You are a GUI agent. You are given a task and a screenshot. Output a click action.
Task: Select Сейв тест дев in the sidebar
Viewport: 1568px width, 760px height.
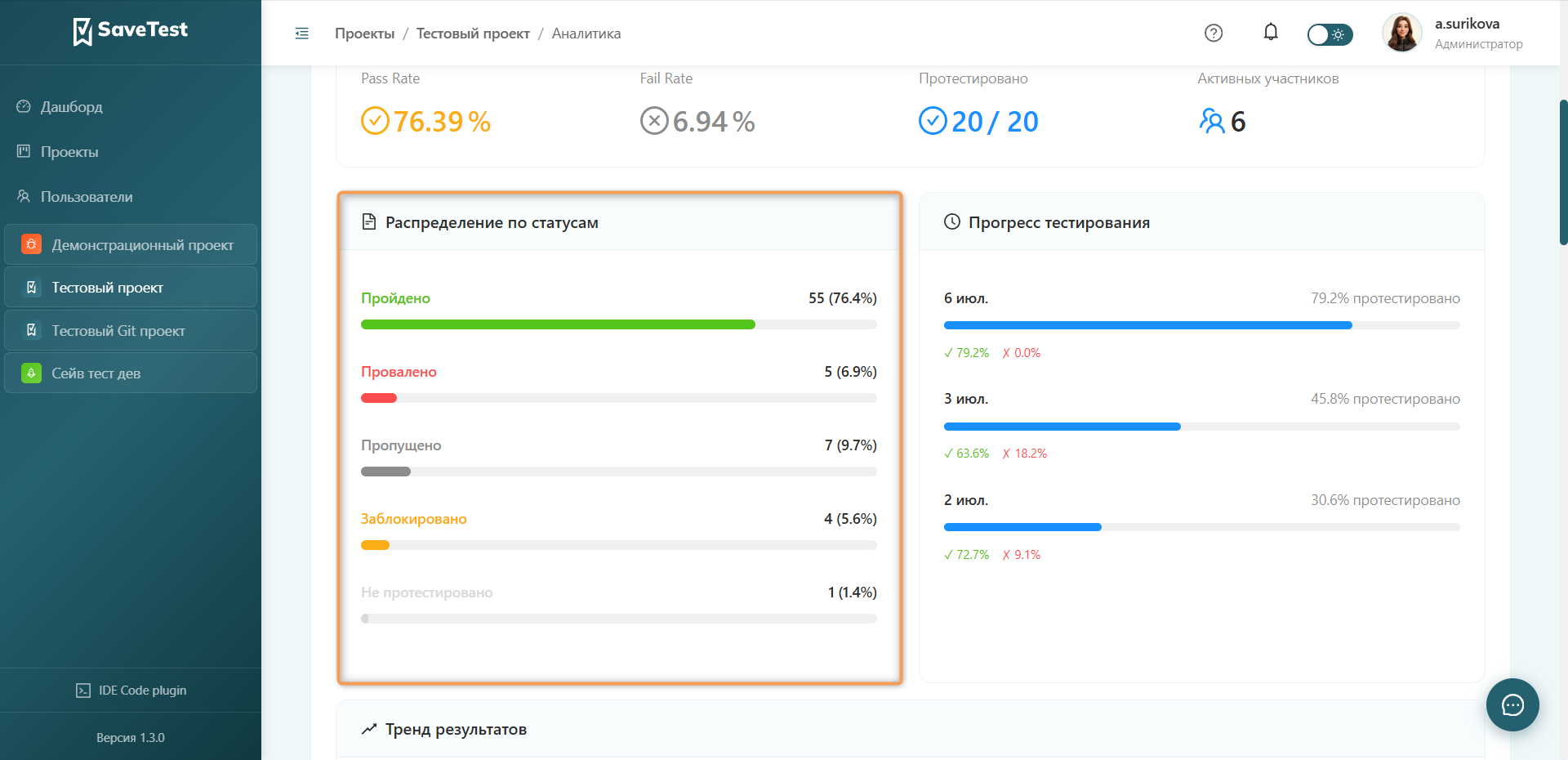pos(131,373)
